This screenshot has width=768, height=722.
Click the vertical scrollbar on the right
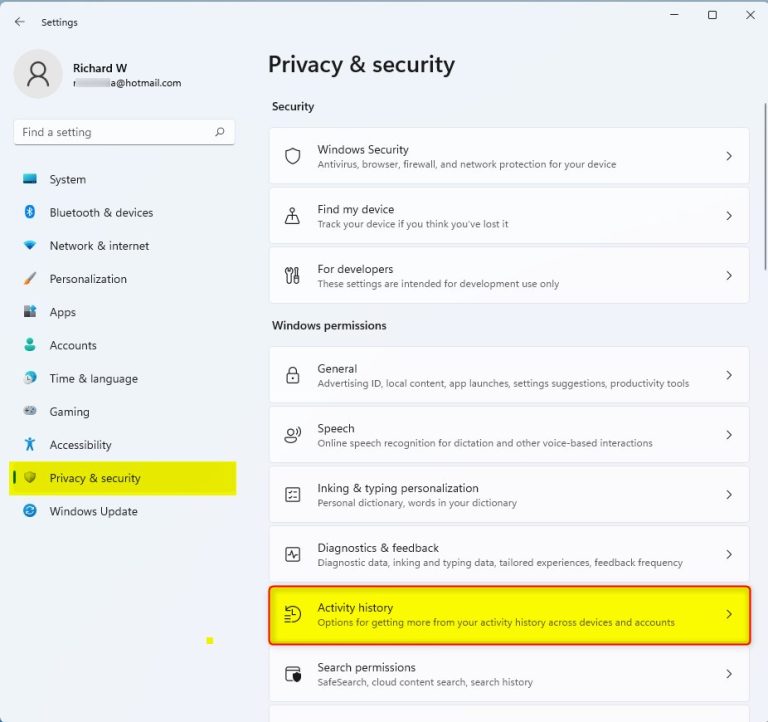click(x=765, y=186)
